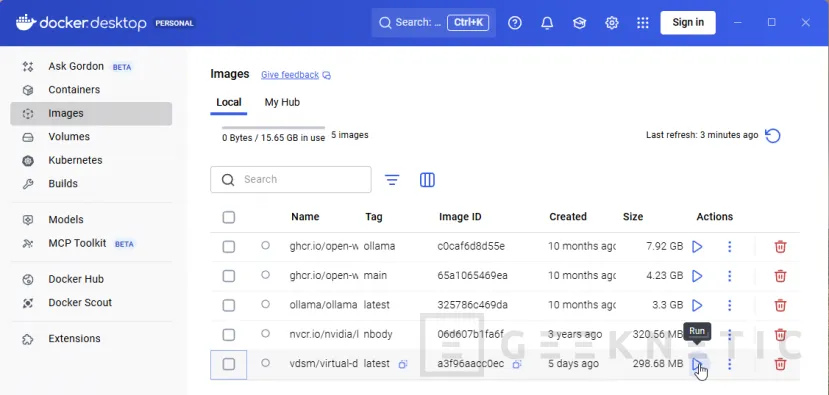Run the image tagged main
This screenshot has height=395, width=829.
[x=697, y=276]
